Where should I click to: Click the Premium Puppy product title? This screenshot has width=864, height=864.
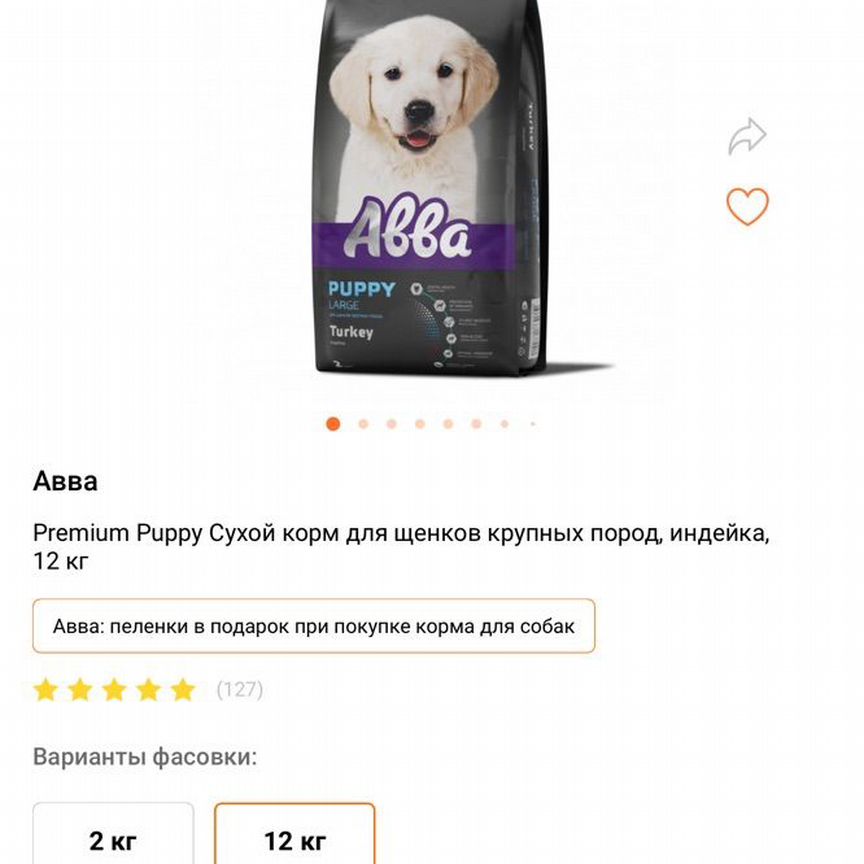(401, 547)
